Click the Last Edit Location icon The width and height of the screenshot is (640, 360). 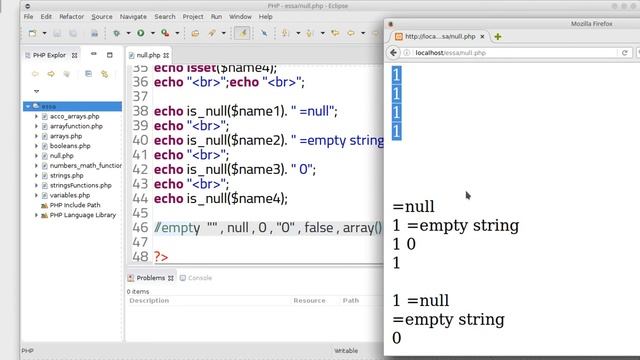coord(335,33)
